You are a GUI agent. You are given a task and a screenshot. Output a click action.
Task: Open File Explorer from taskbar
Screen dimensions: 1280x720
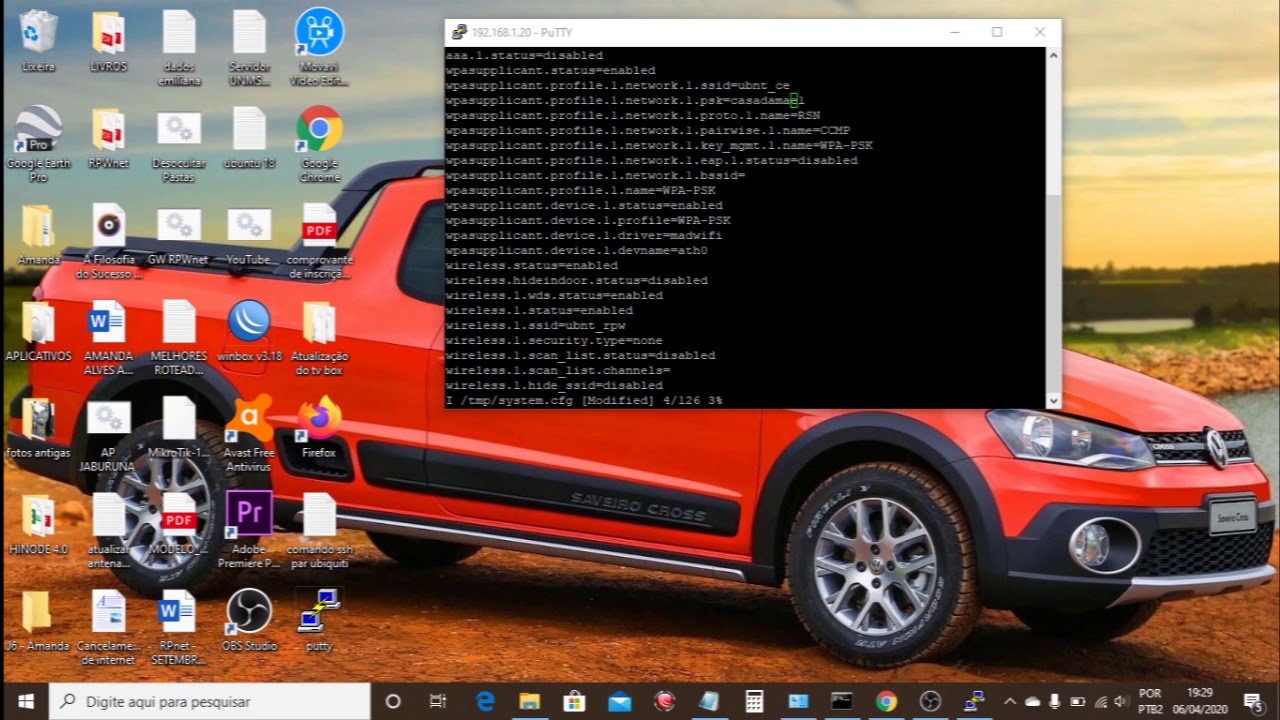coord(529,701)
